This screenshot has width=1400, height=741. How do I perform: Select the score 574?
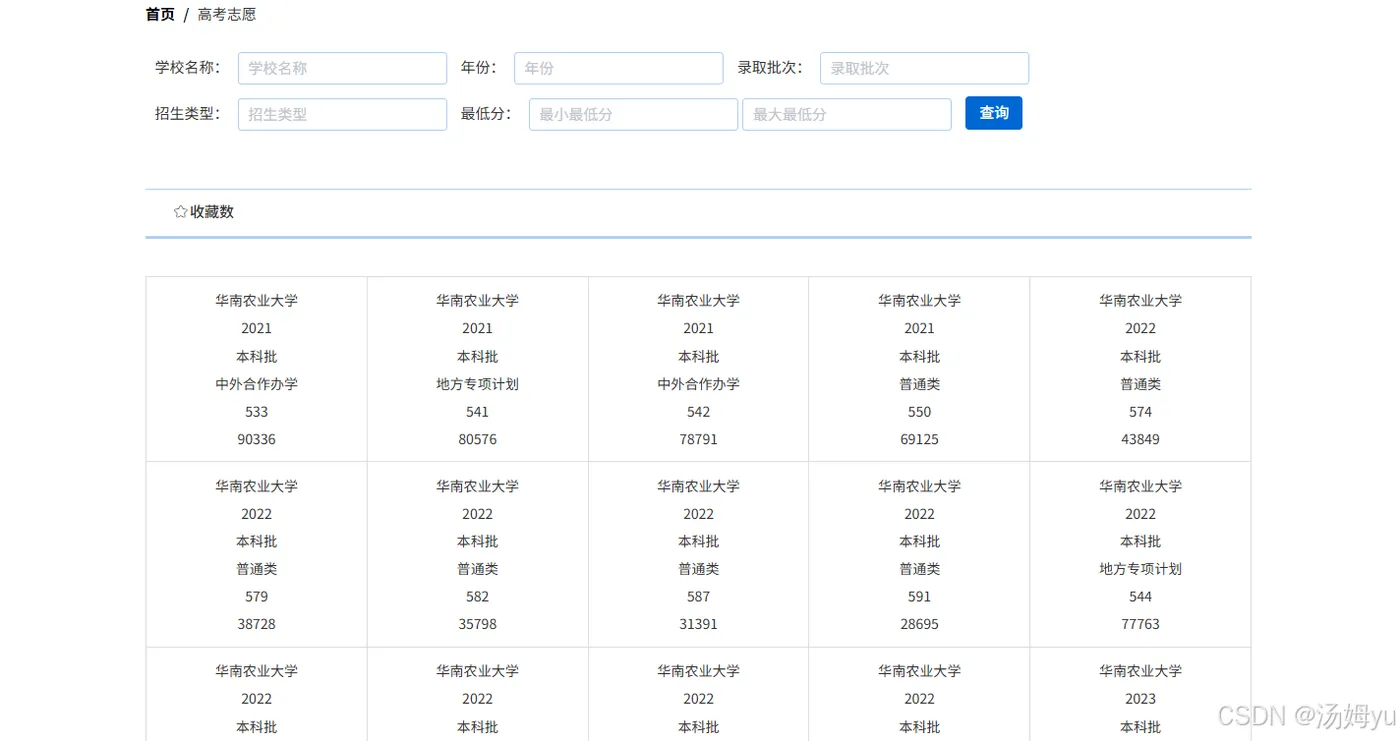tap(1140, 412)
